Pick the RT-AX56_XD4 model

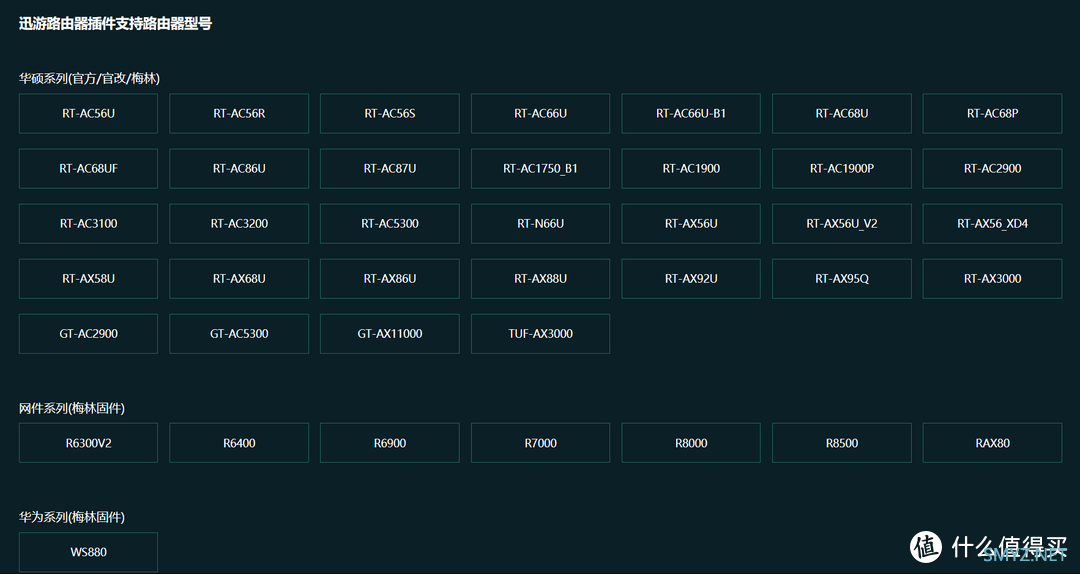[993, 224]
